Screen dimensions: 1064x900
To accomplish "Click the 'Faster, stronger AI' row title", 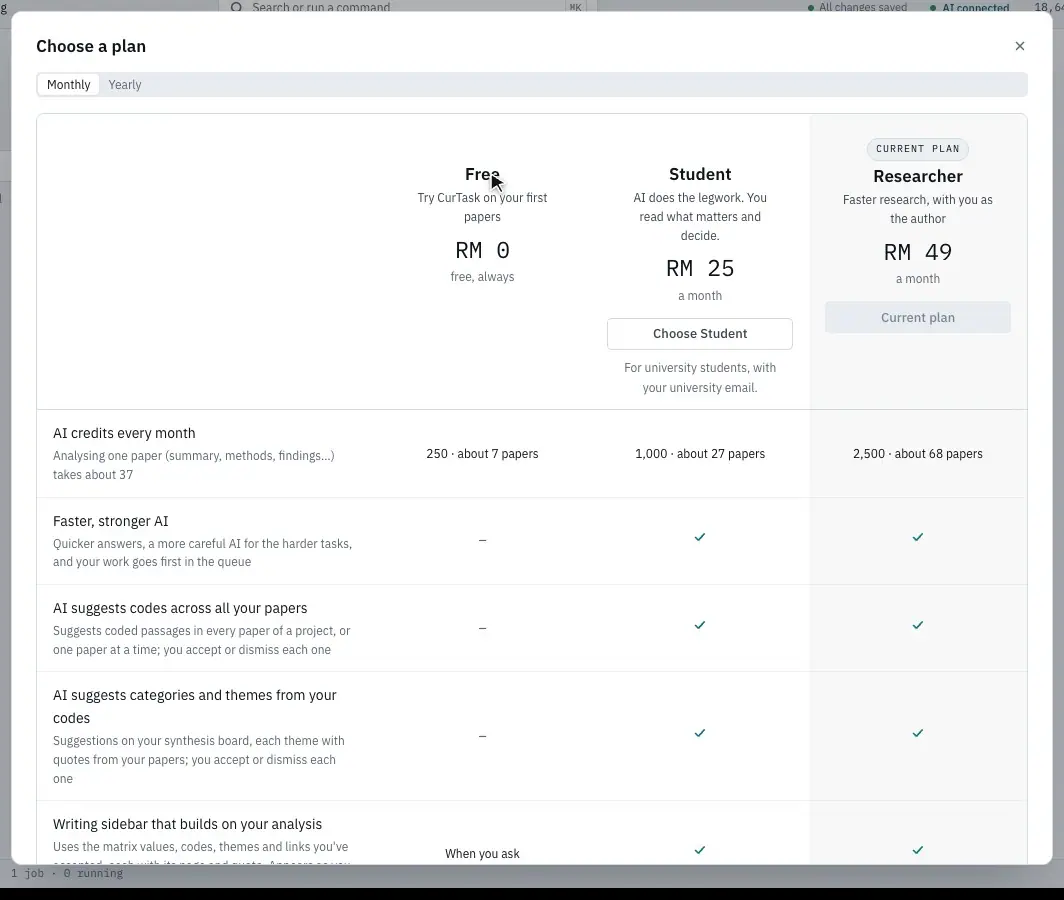I will pos(111,521).
